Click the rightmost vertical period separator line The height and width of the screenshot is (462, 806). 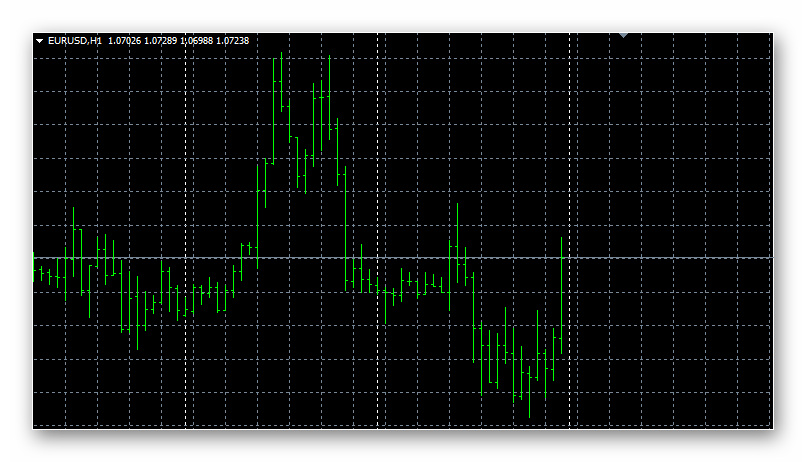pos(570,150)
